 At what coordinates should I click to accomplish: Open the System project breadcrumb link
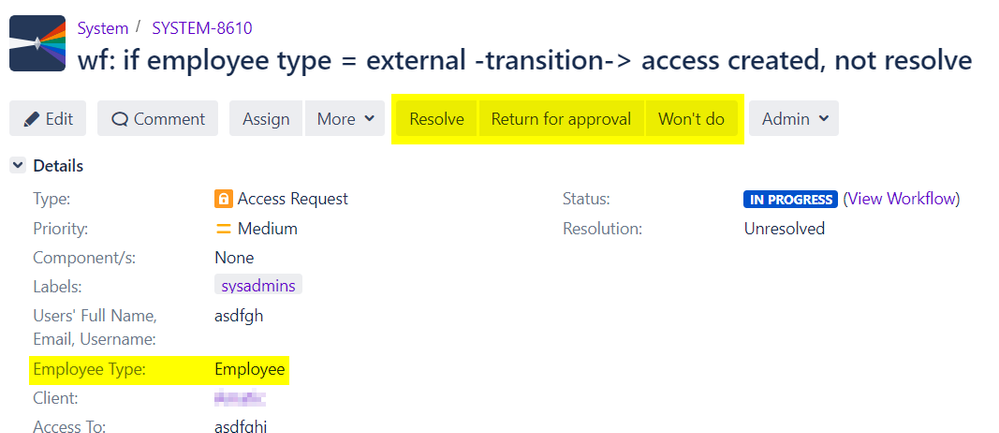103,28
